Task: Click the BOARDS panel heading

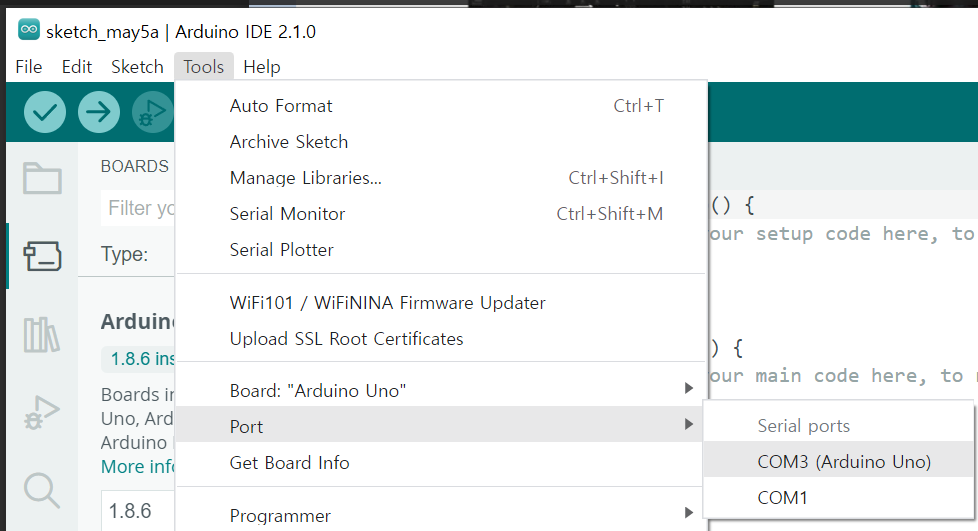Action: pyautogui.click(x=135, y=167)
